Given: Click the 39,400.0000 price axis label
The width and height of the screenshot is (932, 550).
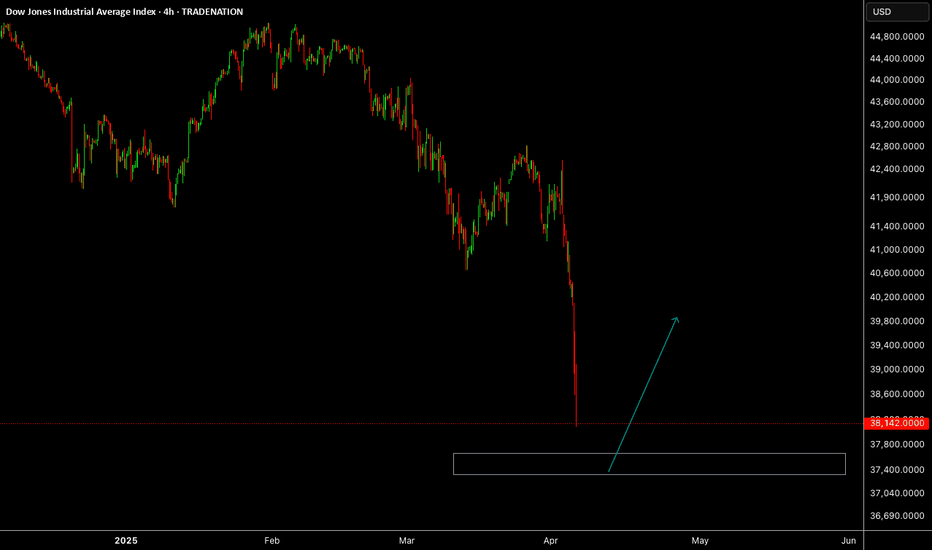Looking at the screenshot, I should pos(897,345).
